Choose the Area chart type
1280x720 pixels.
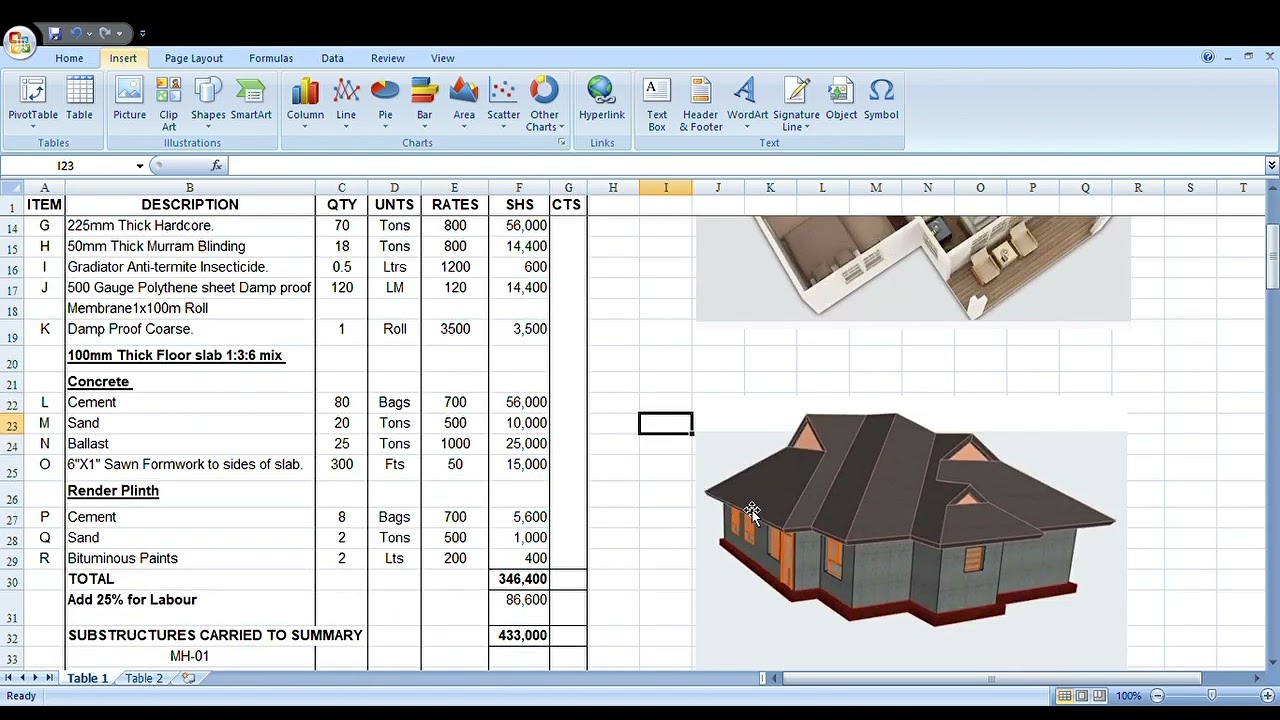pos(464,105)
